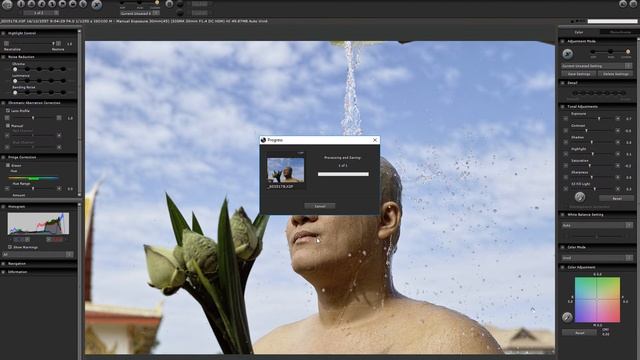Screen dimensions: 640x360
Task: Click Reset button under the color wheel
Action: 579,333
